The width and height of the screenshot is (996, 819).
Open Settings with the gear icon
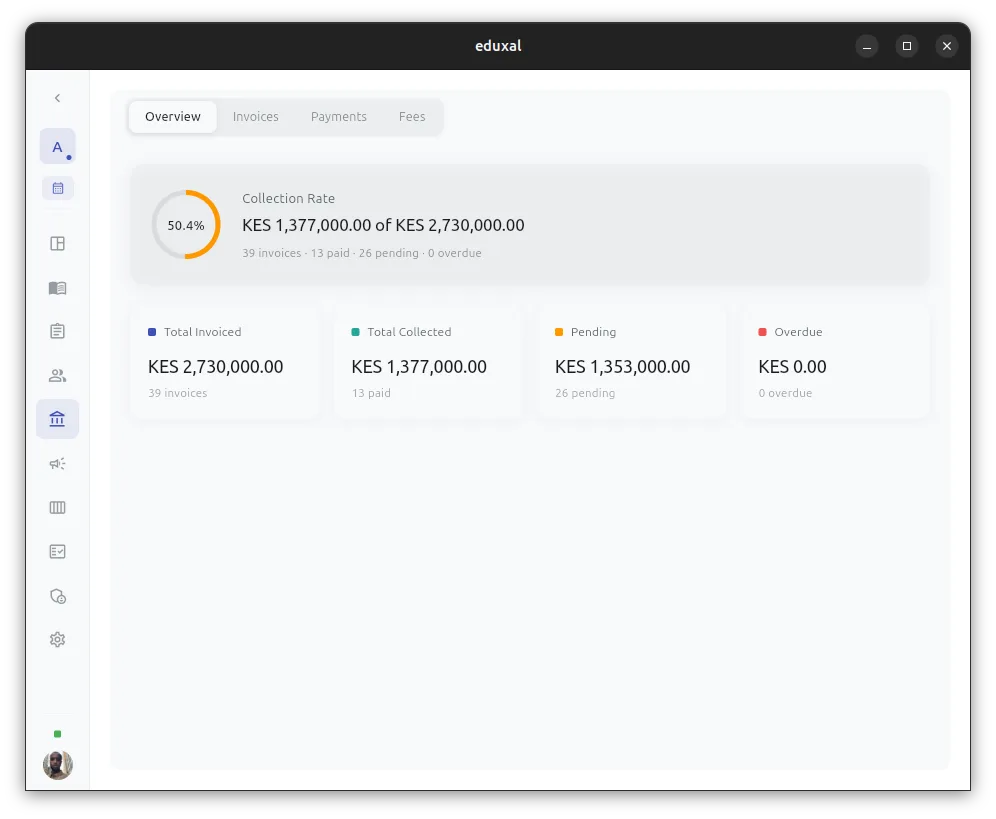click(57, 639)
